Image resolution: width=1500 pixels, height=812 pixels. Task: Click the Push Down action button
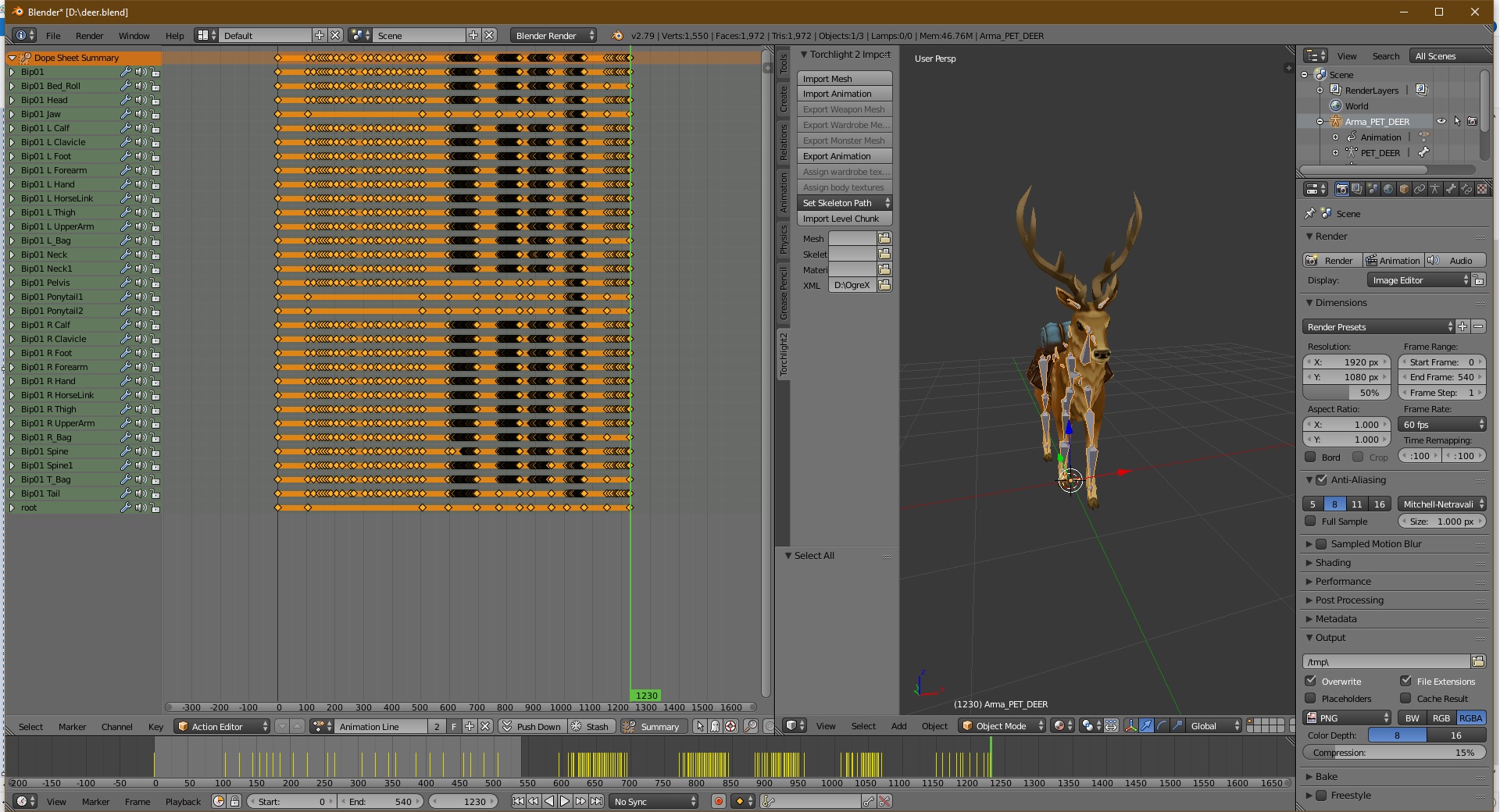531,726
